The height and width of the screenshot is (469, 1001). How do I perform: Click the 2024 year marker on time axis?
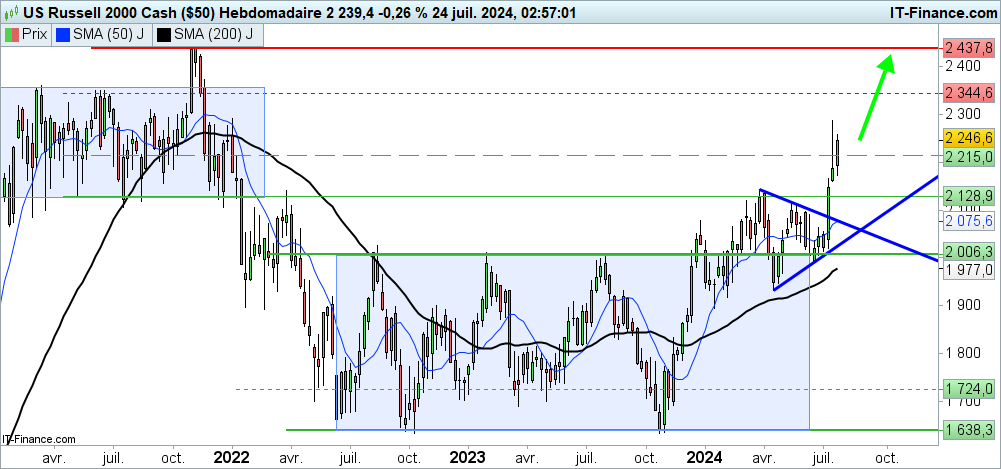tap(703, 455)
